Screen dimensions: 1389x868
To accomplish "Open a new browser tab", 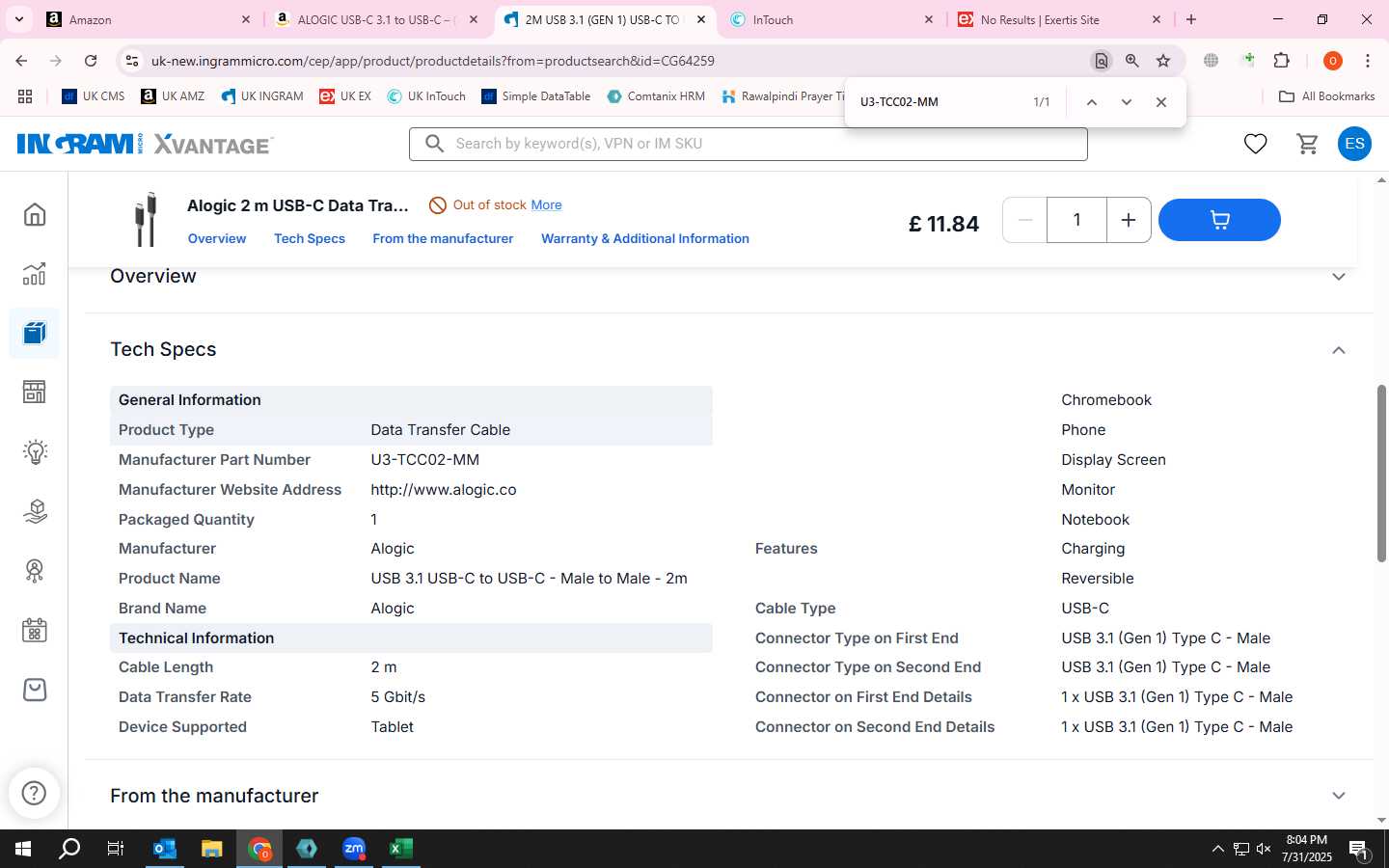I will pos(1191,19).
